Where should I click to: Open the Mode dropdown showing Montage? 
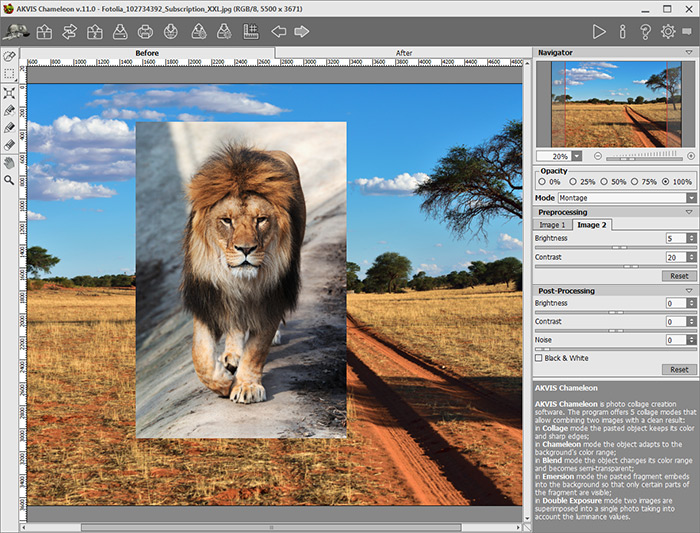pyautogui.click(x=627, y=198)
